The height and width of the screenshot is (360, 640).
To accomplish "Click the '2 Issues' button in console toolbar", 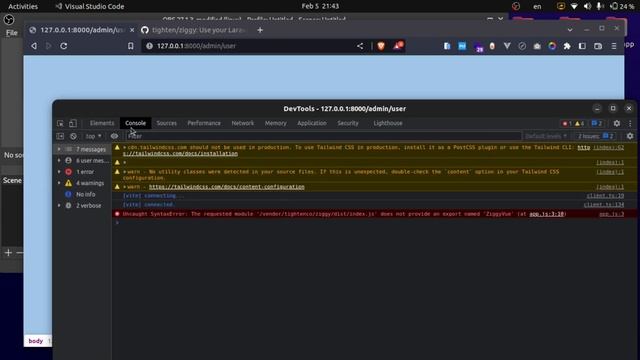I will [x=596, y=136].
